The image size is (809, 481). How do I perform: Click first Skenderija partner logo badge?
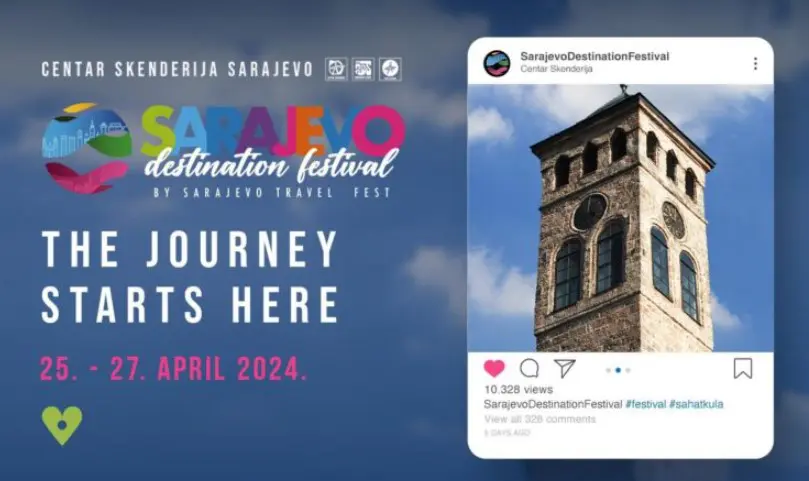tap(336, 69)
